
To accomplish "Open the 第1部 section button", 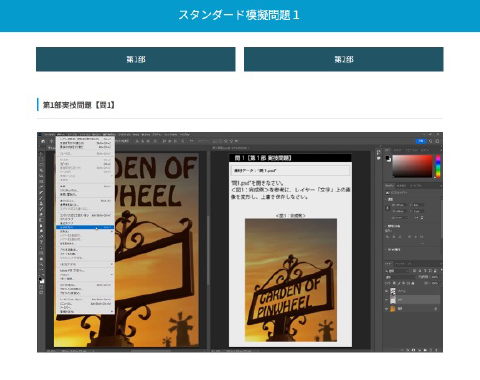I will [136, 59].
